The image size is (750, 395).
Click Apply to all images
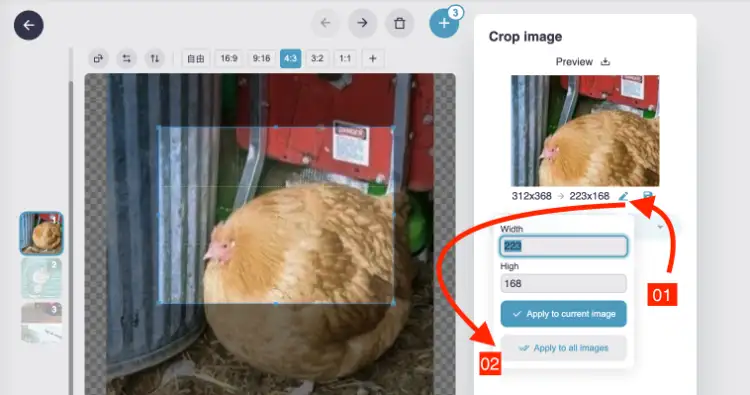pos(563,348)
